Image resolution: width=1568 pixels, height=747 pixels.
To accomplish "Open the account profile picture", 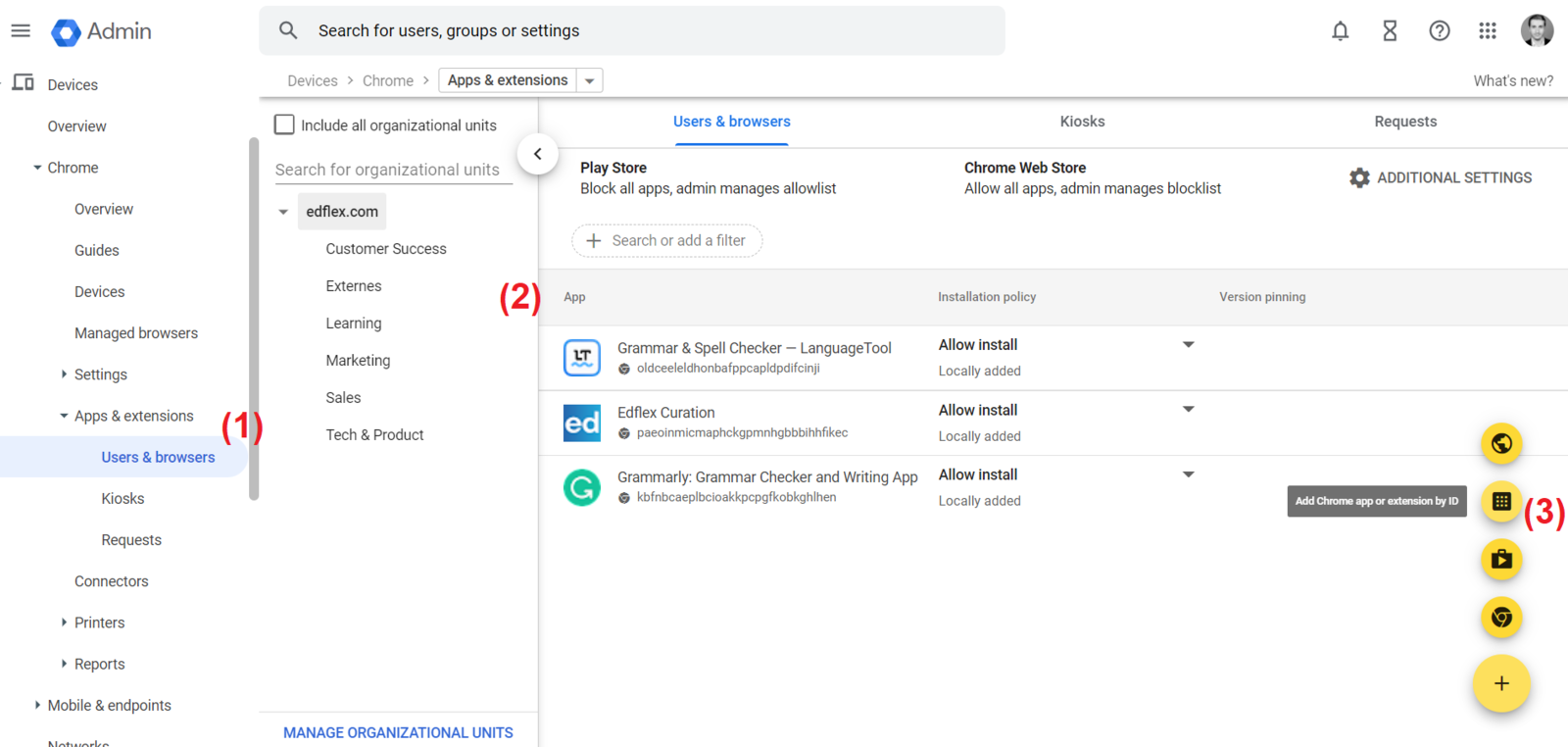I will click(1537, 30).
